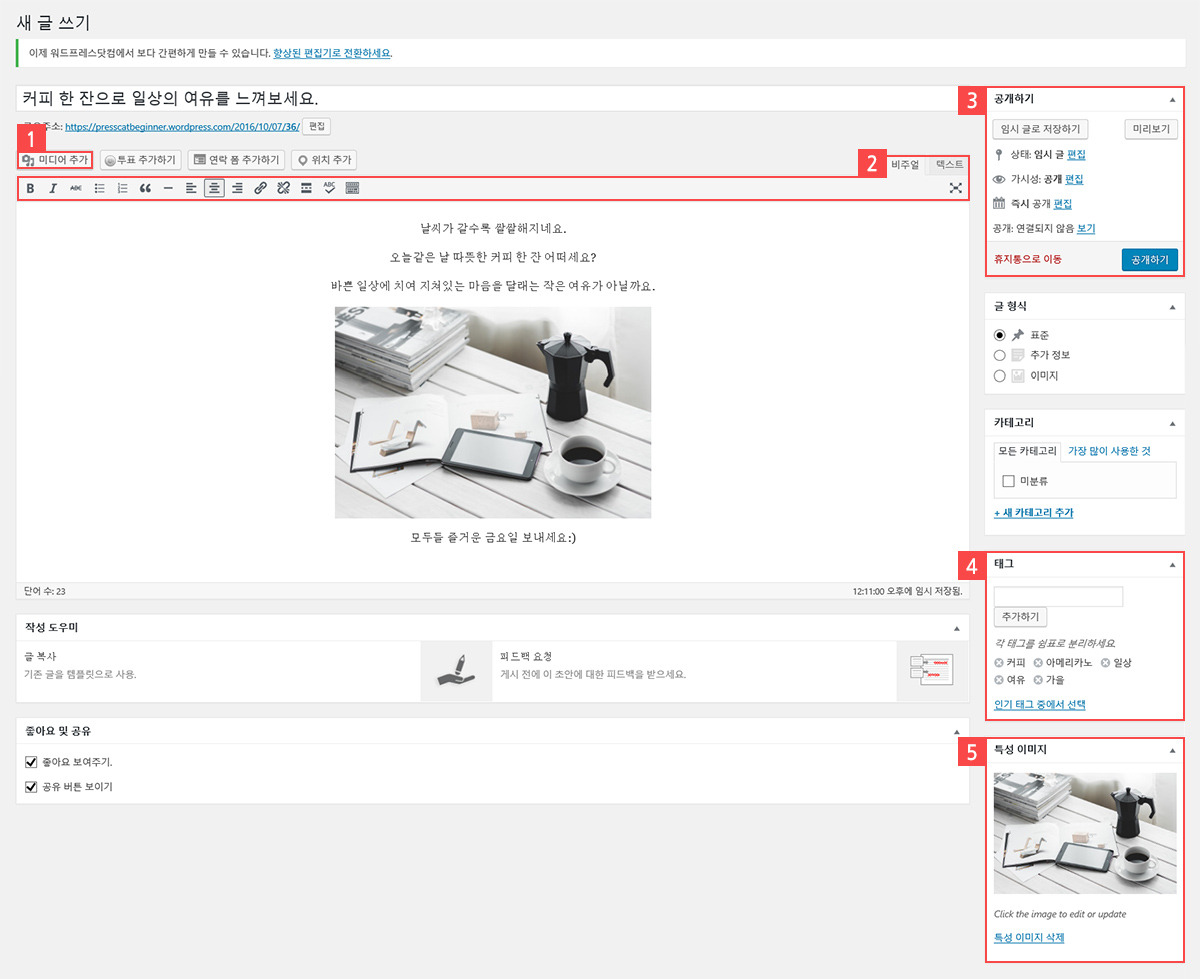This screenshot has height=979, width=1200.
Task: Insert a horizontal line
Action: (x=168, y=188)
